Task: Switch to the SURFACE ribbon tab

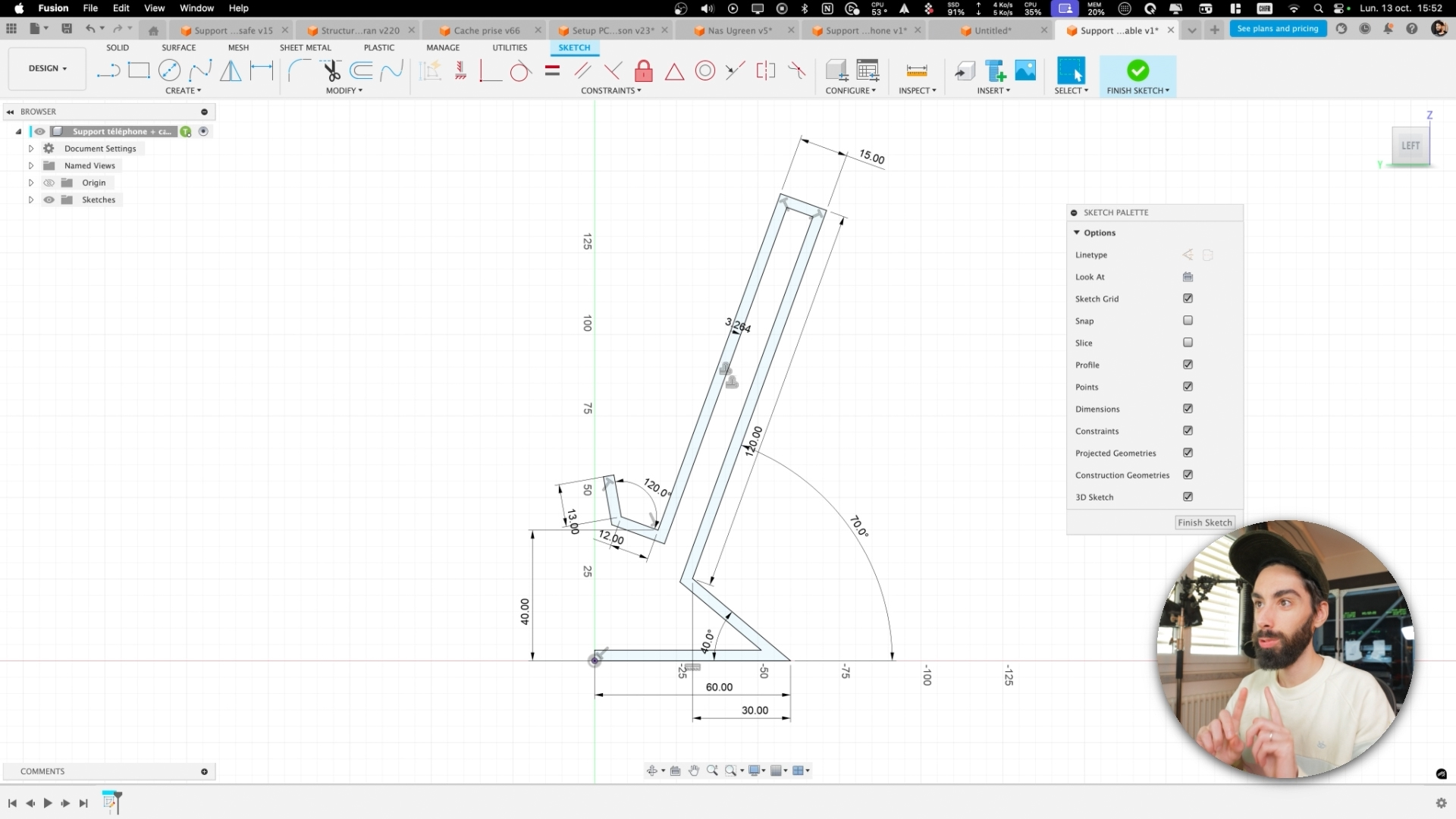Action: point(178,47)
